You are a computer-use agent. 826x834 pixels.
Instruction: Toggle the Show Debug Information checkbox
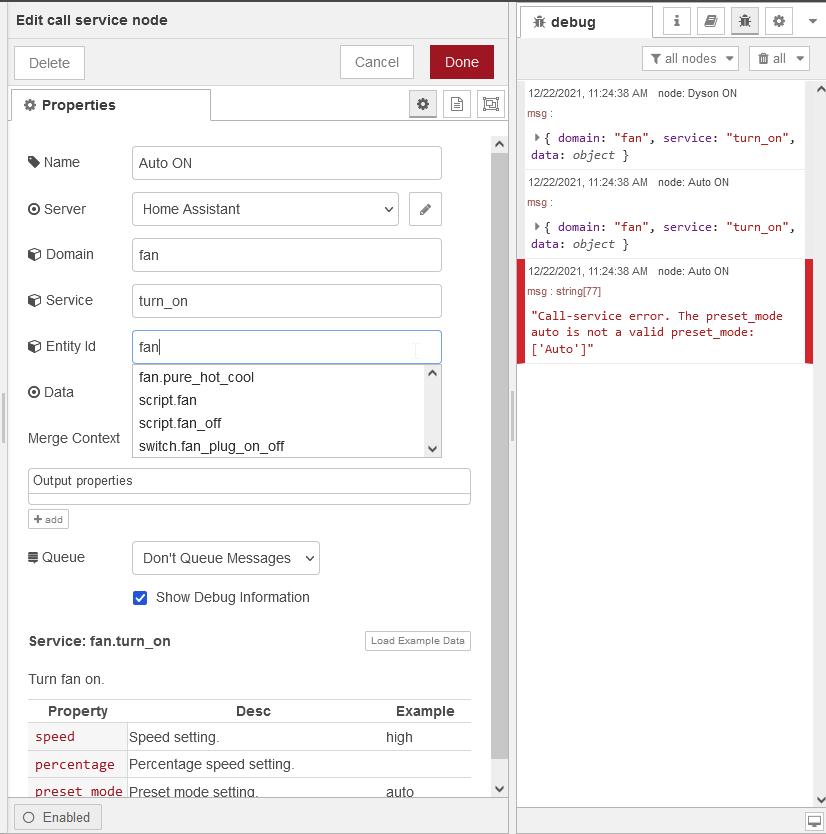(140, 599)
